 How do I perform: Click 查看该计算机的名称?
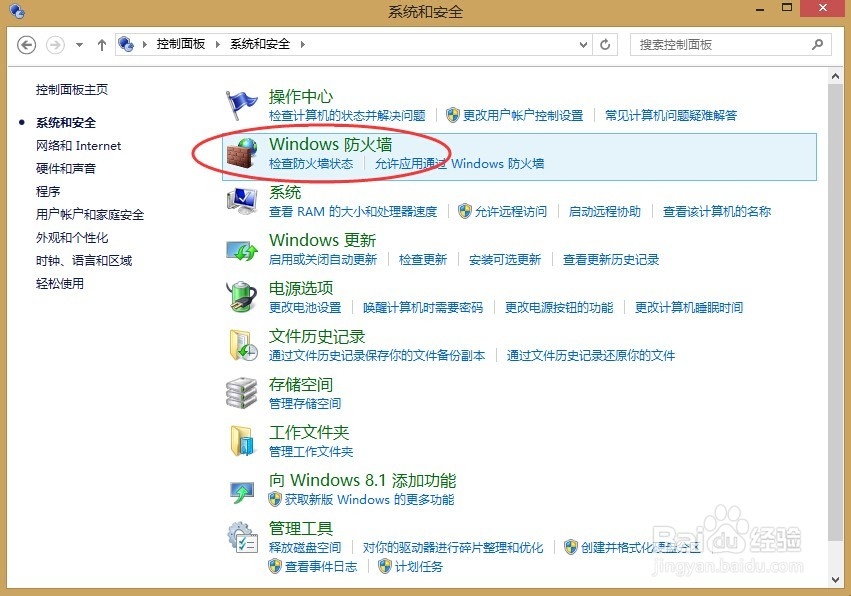716,212
